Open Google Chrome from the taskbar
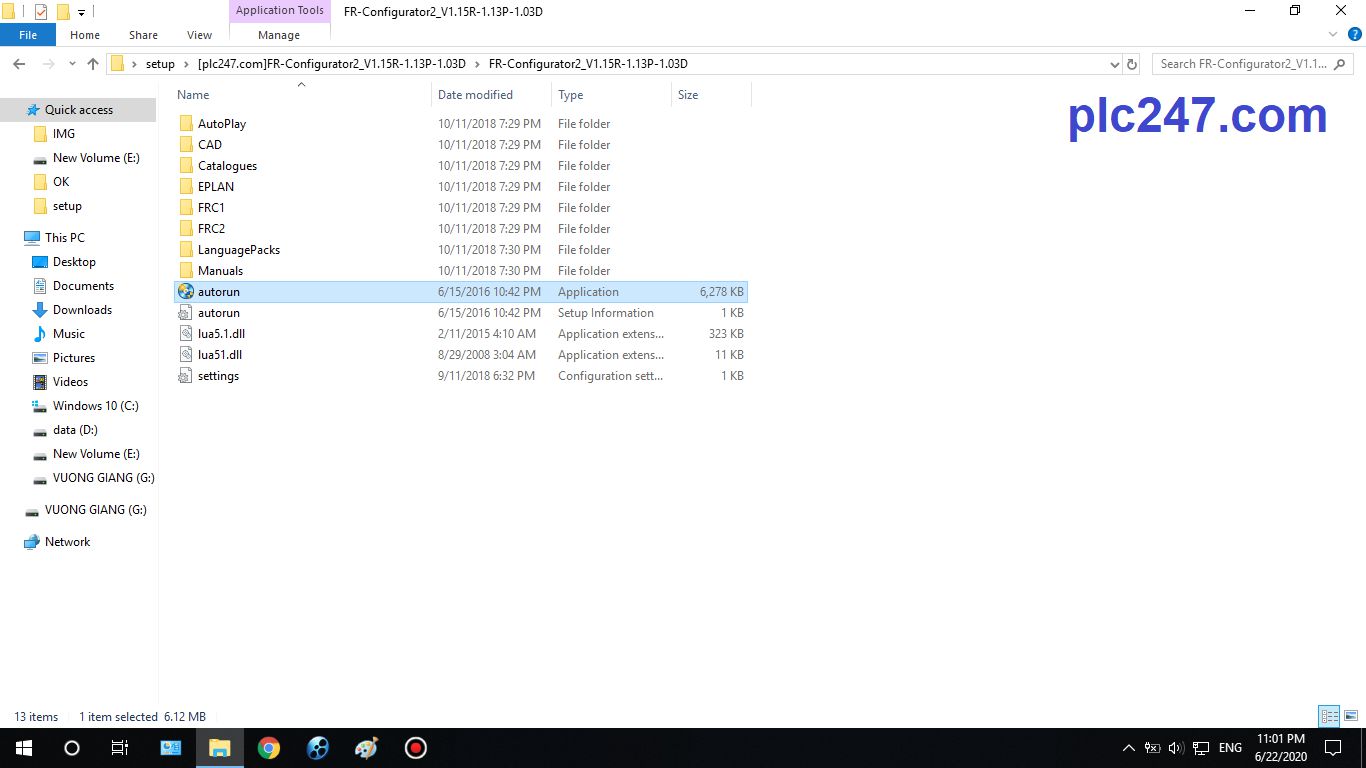1366x768 pixels. (x=268, y=748)
